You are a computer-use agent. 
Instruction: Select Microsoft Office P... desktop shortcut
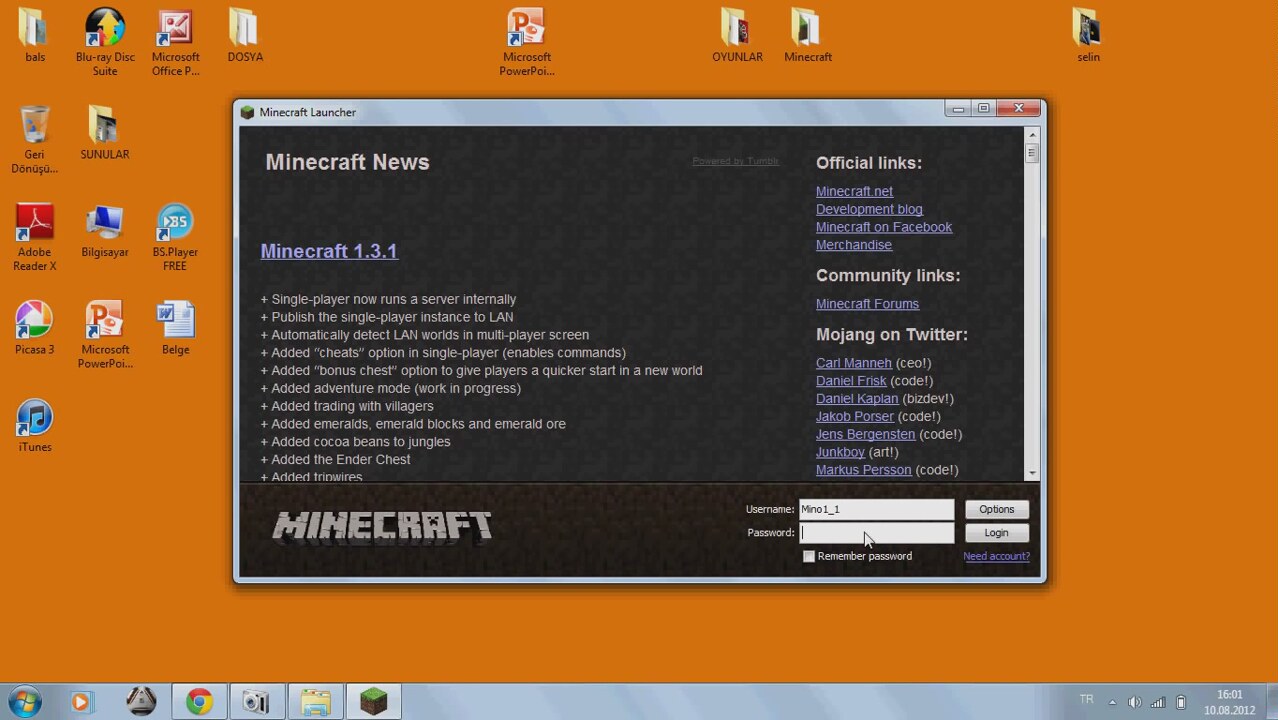175,42
